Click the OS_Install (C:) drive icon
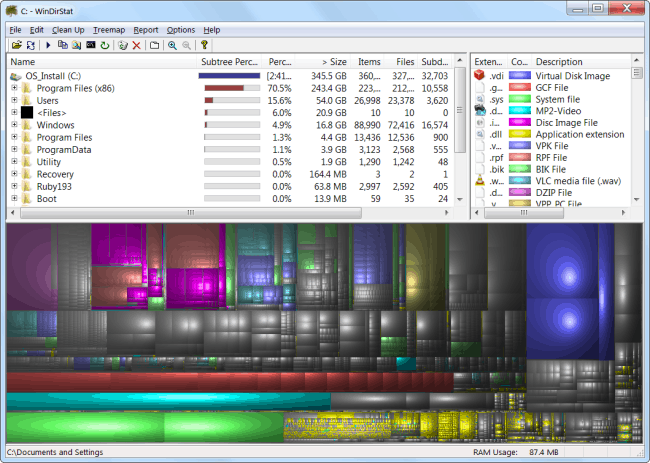The image size is (650, 463). click(16, 76)
